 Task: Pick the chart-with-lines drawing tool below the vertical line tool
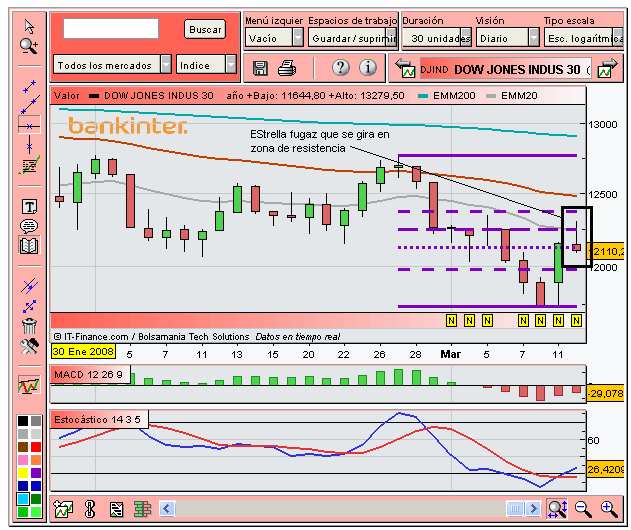pyautogui.click(x=29, y=165)
